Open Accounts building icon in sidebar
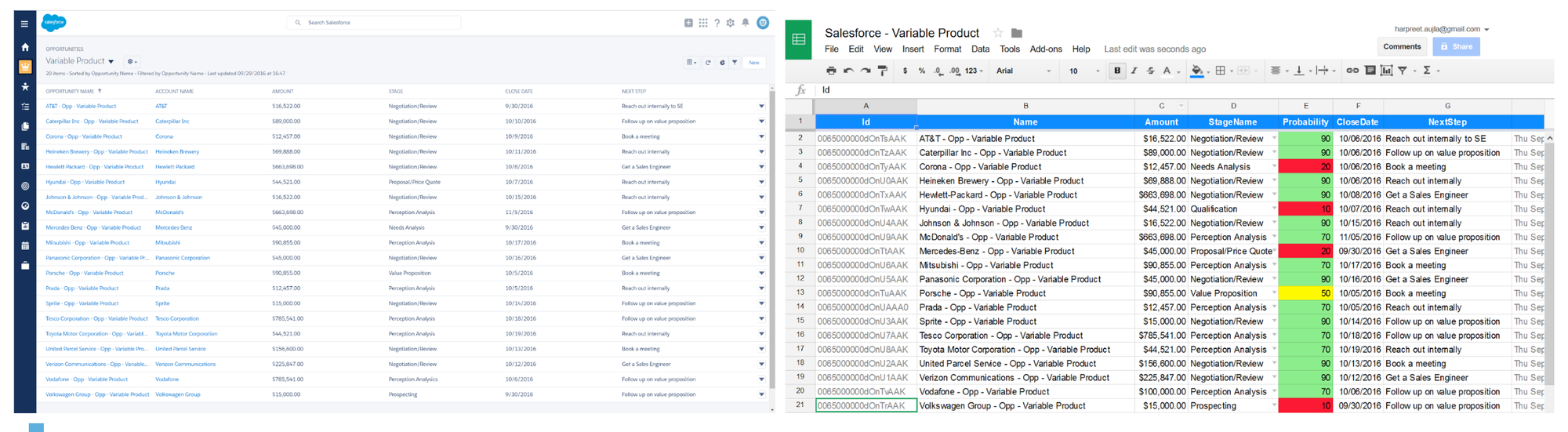This screenshot has height=432, width=1568. pyautogui.click(x=25, y=147)
